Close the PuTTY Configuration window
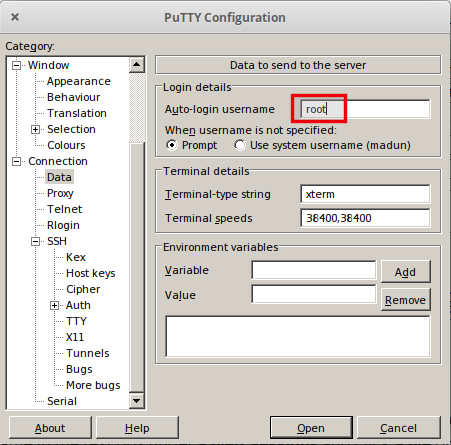The height and width of the screenshot is (445, 451). [15, 17]
